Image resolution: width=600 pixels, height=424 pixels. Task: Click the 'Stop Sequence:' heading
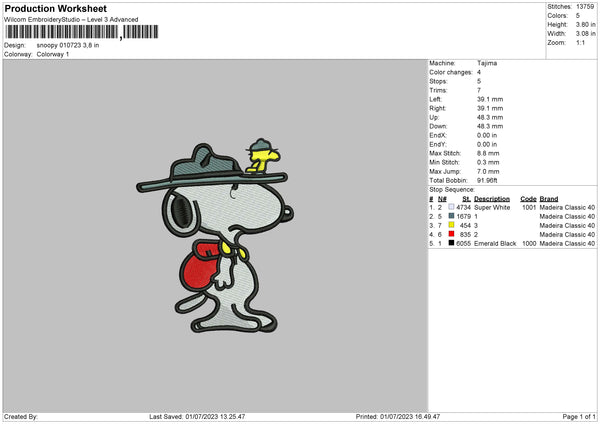pos(452,190)
